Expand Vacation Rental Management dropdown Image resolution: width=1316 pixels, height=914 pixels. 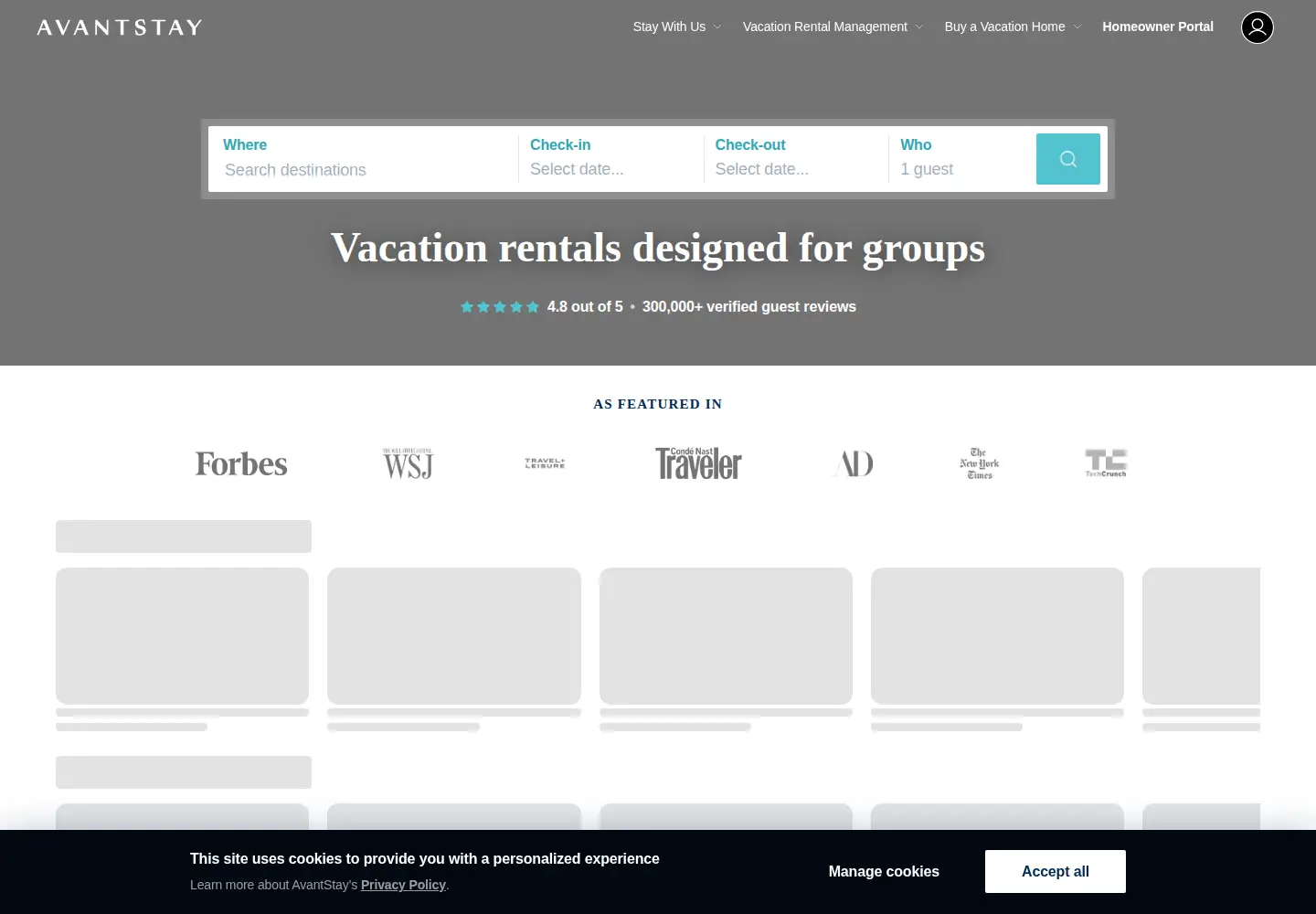833,27
